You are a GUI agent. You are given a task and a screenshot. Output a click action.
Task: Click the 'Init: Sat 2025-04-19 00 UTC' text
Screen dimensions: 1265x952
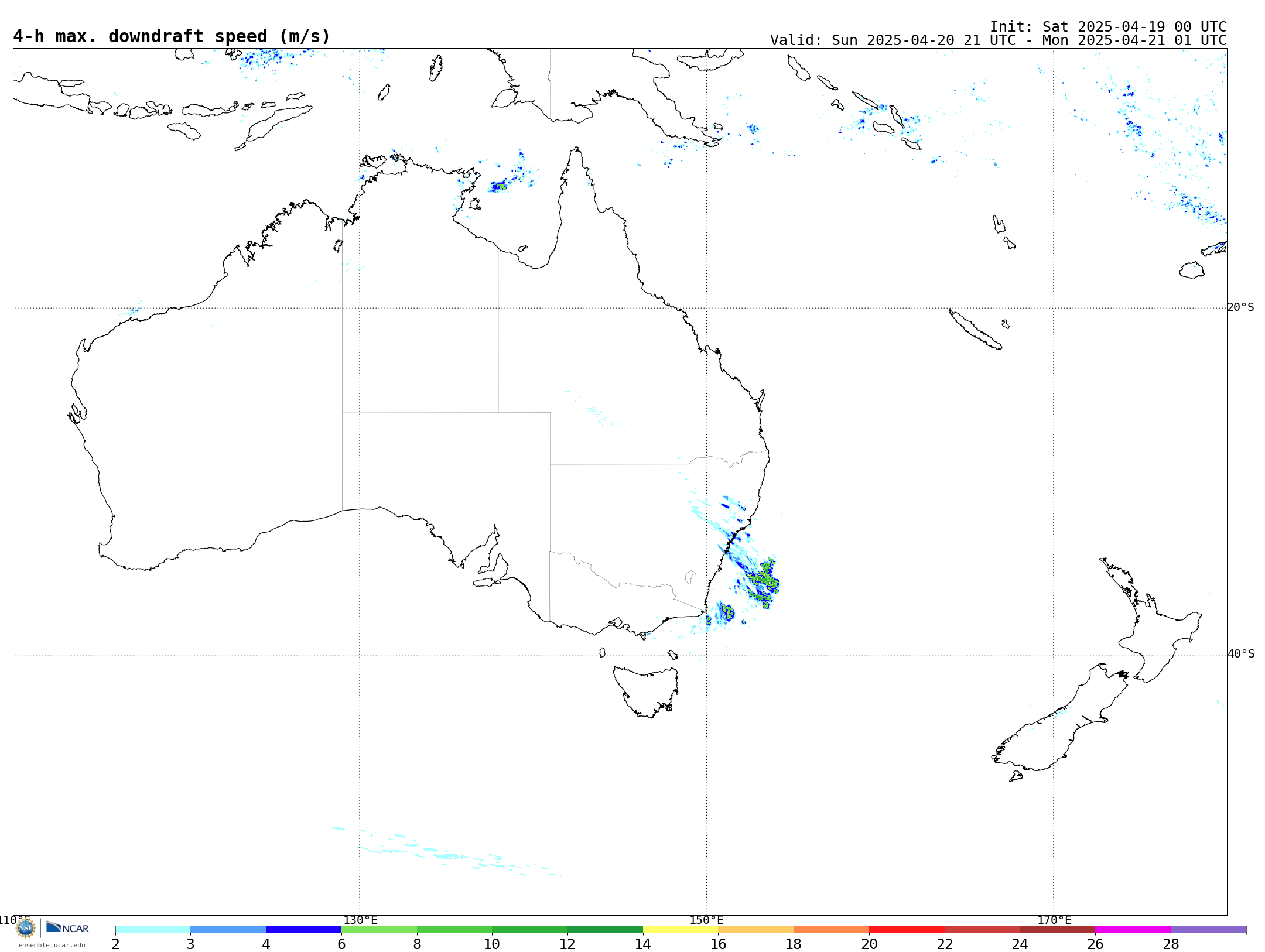coord(1108,27)
